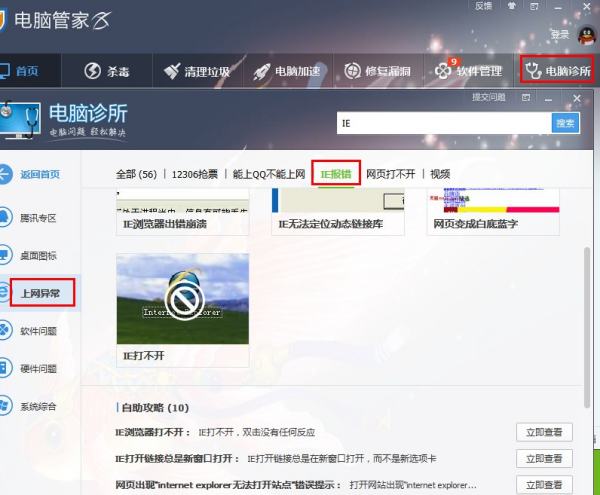600x495 pixels.
Task: Switch to 全部 (56) tab
Action: click(x=136, y=174)
